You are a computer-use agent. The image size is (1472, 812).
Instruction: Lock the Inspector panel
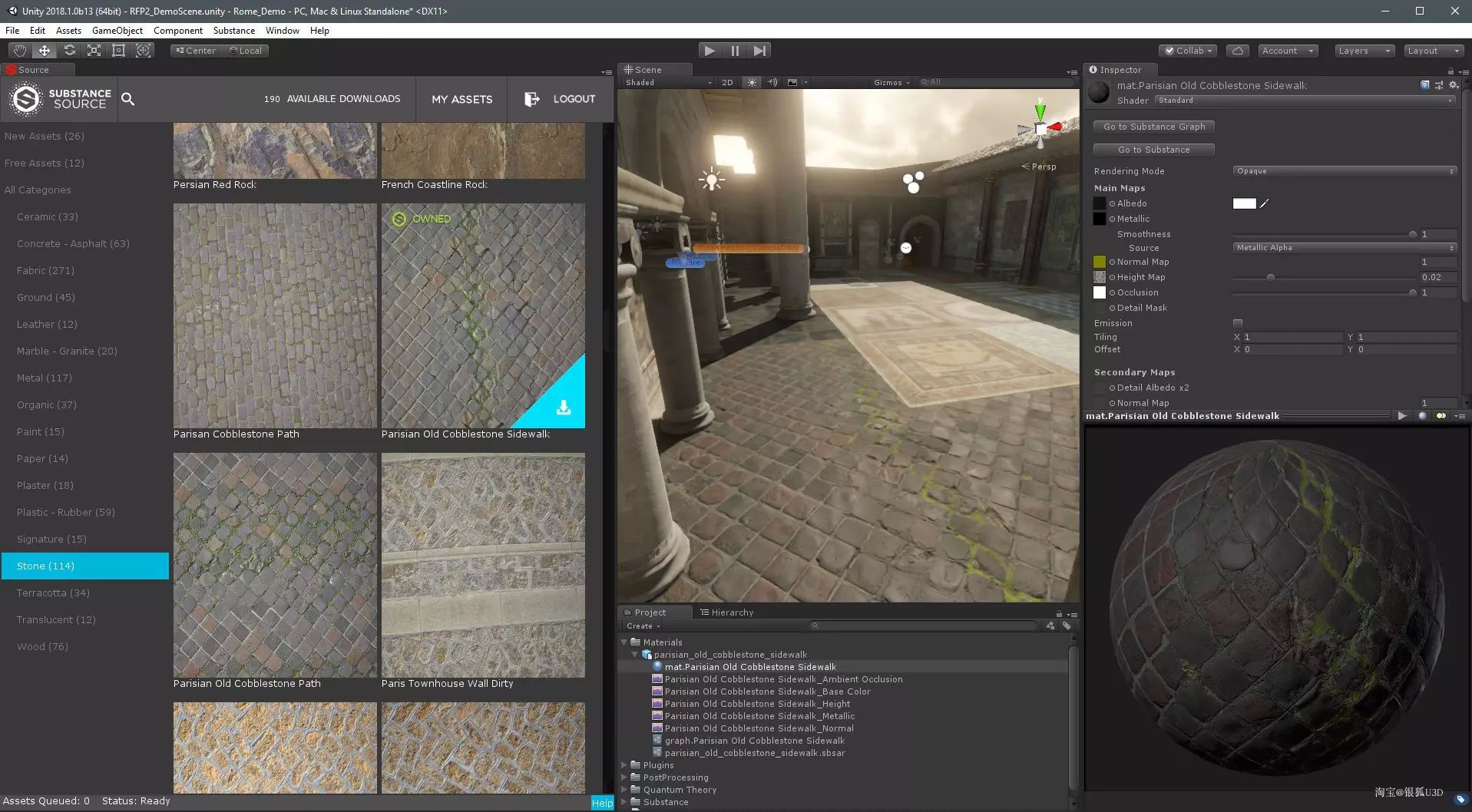pos(1450,71)
